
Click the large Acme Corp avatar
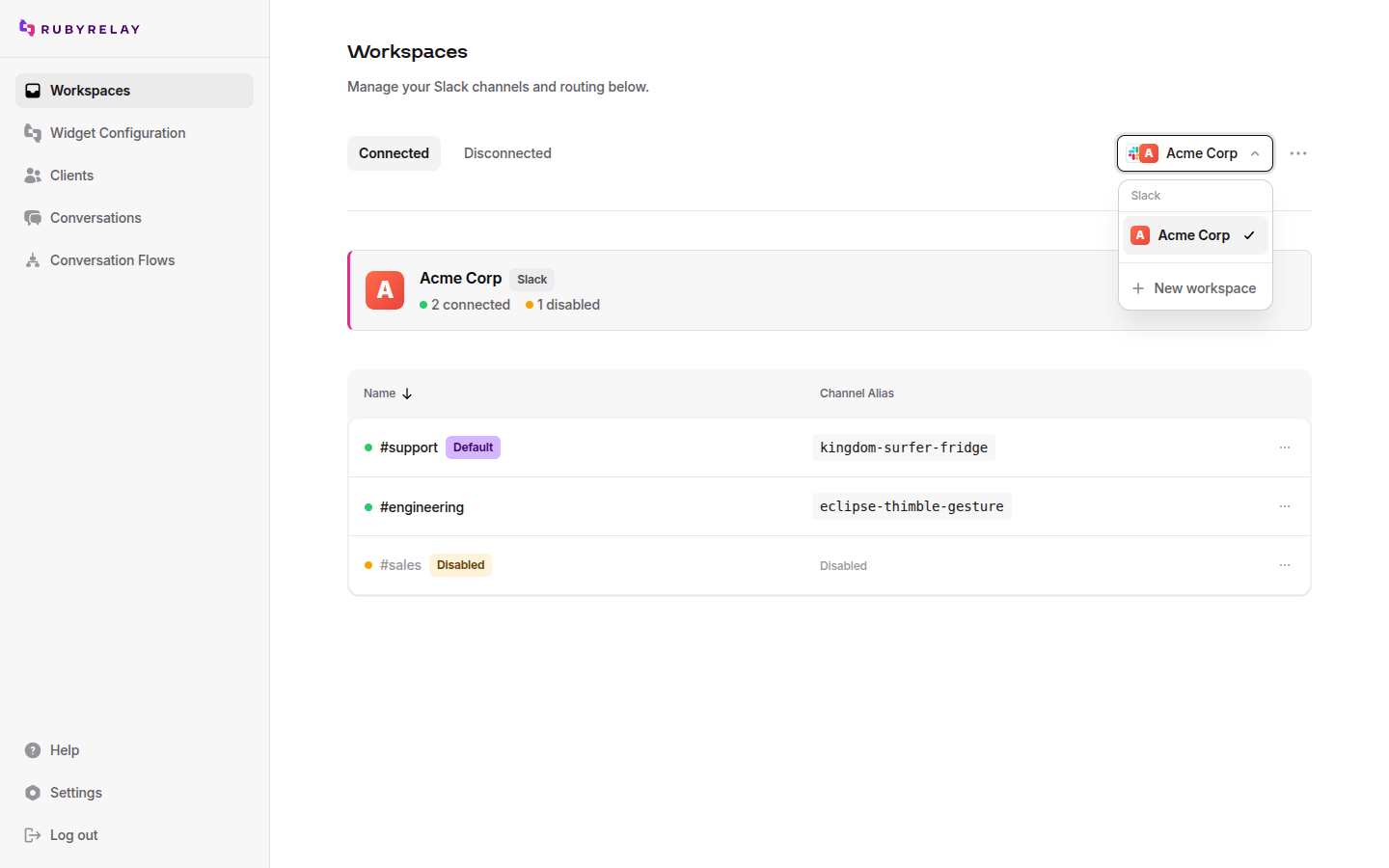click(385, 290)
